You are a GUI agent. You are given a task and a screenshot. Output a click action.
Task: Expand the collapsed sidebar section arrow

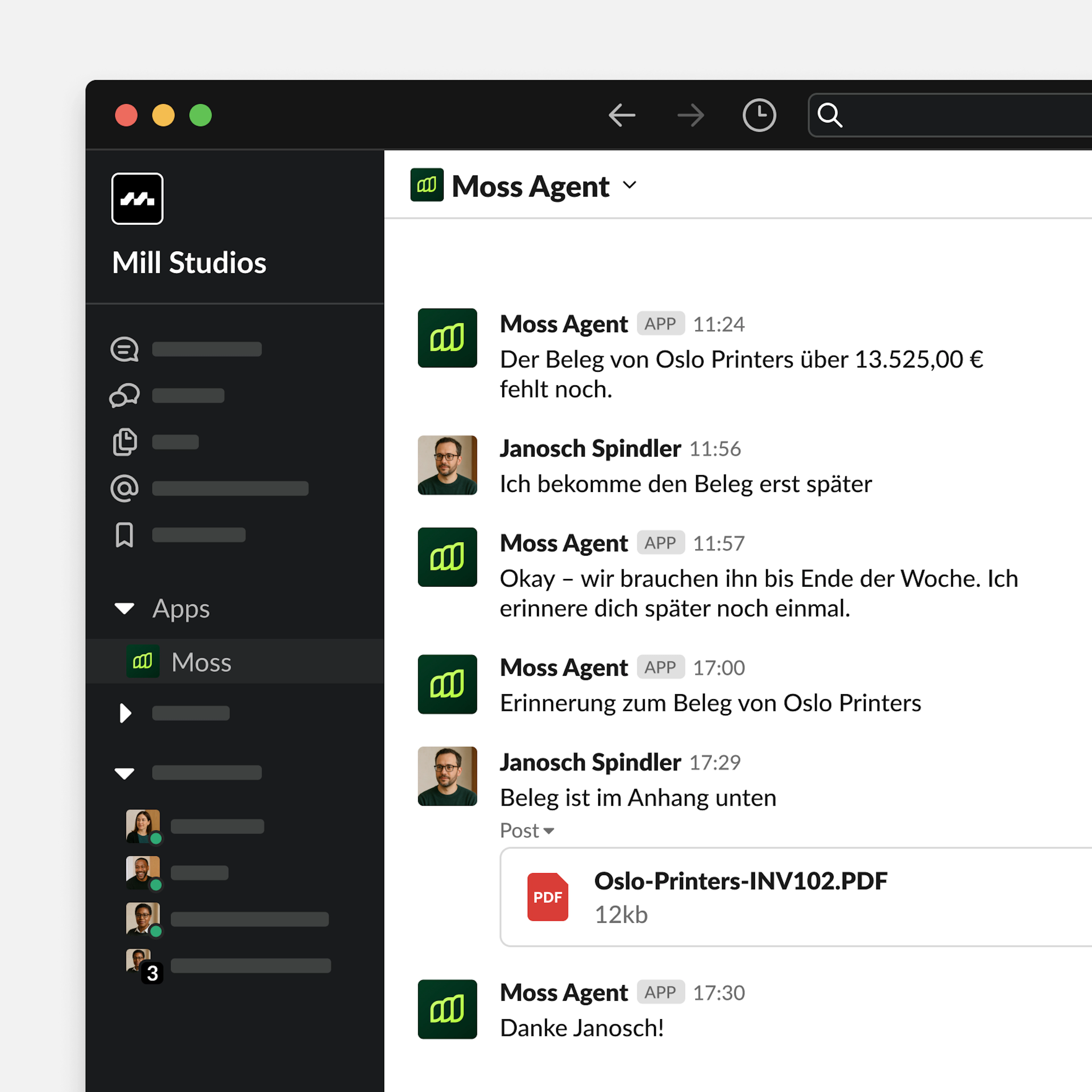pyautogui.click(x=125, y=713)
